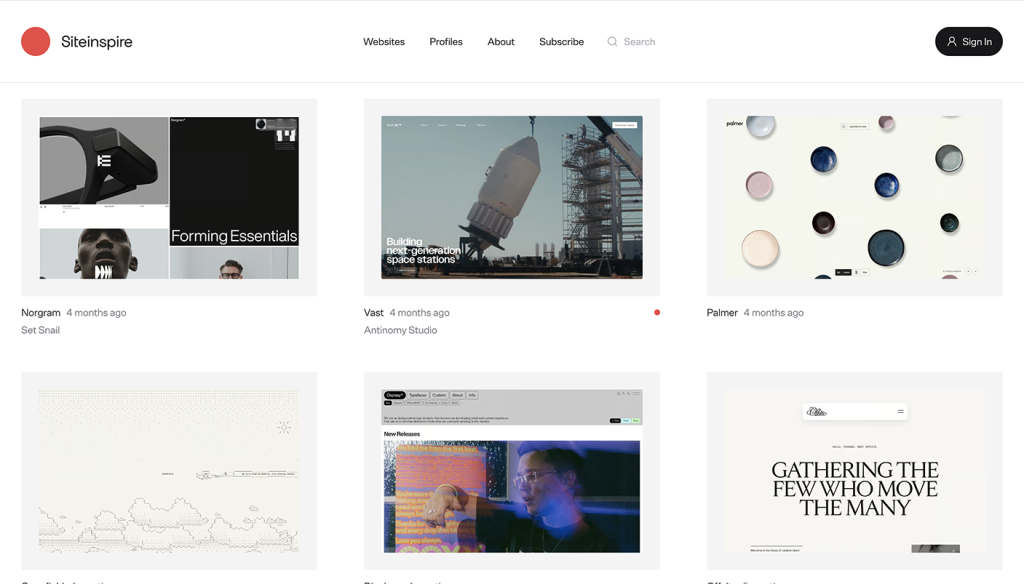The height and width of the screenshot is (584, 1024).
Task: Go to the Profiles page
Action: [446, 42]
